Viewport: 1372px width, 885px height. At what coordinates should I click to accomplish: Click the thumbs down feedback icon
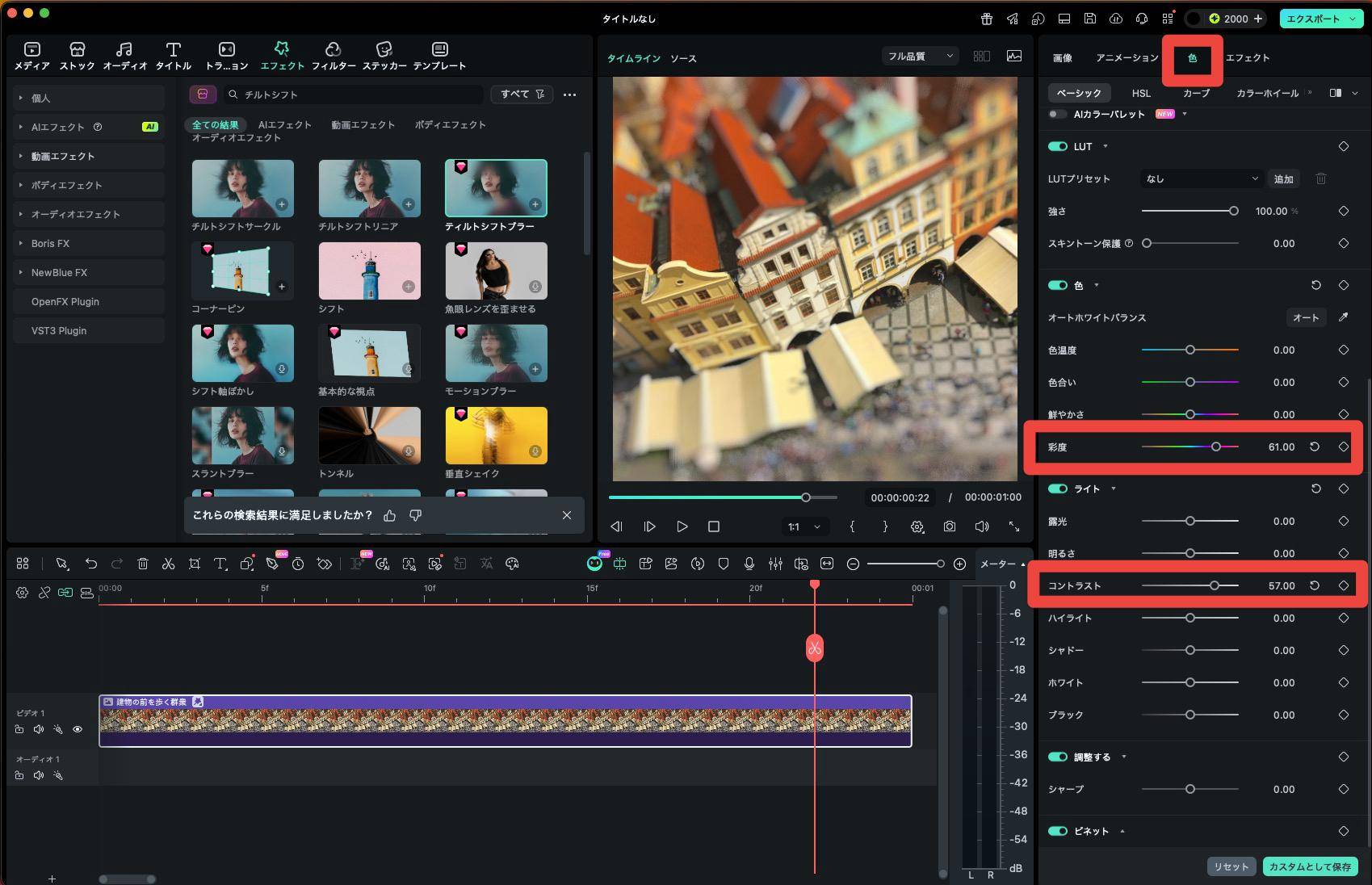[415, 515]
